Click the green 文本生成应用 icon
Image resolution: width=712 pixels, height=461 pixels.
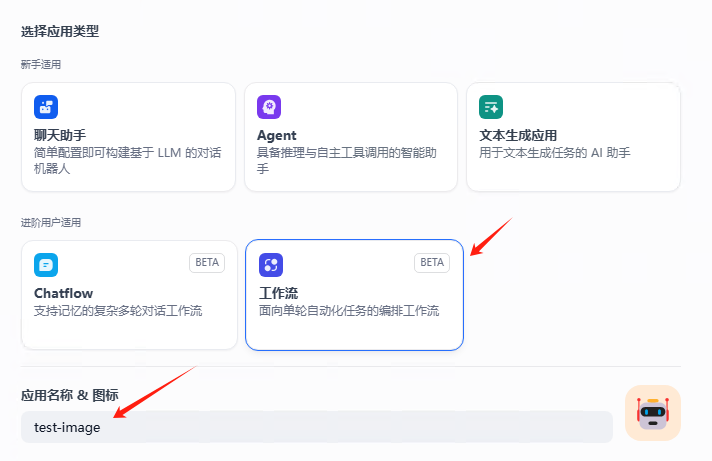[490, 107]
